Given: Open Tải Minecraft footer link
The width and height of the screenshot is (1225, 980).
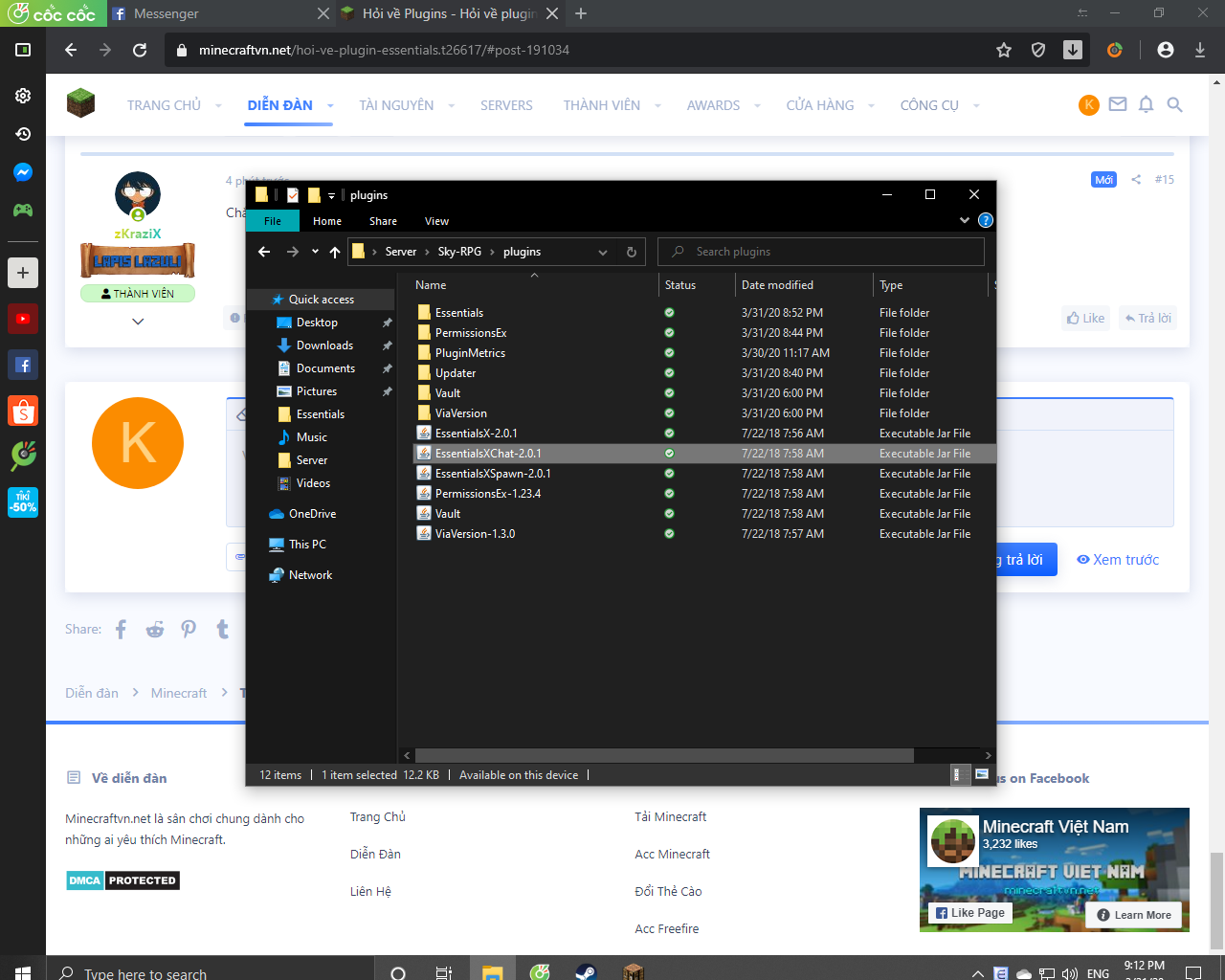Looking at the screenshot, I should pyautogui.click(x=670, y=816).
